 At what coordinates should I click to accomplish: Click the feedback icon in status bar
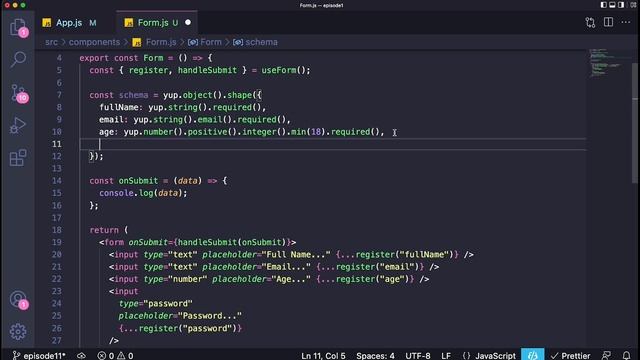[607, 356]
